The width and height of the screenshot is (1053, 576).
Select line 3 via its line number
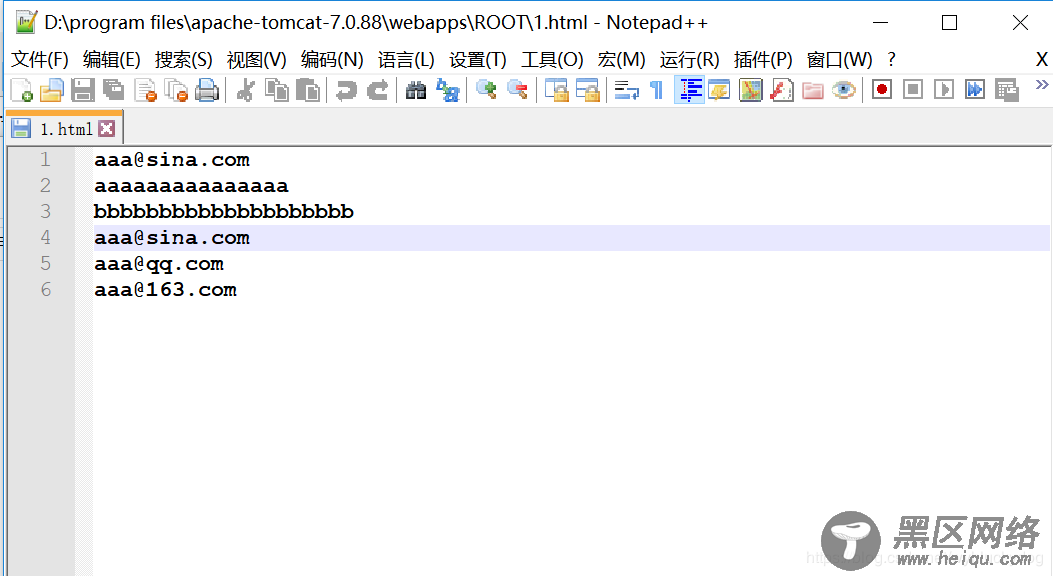(x=45, y=211)
